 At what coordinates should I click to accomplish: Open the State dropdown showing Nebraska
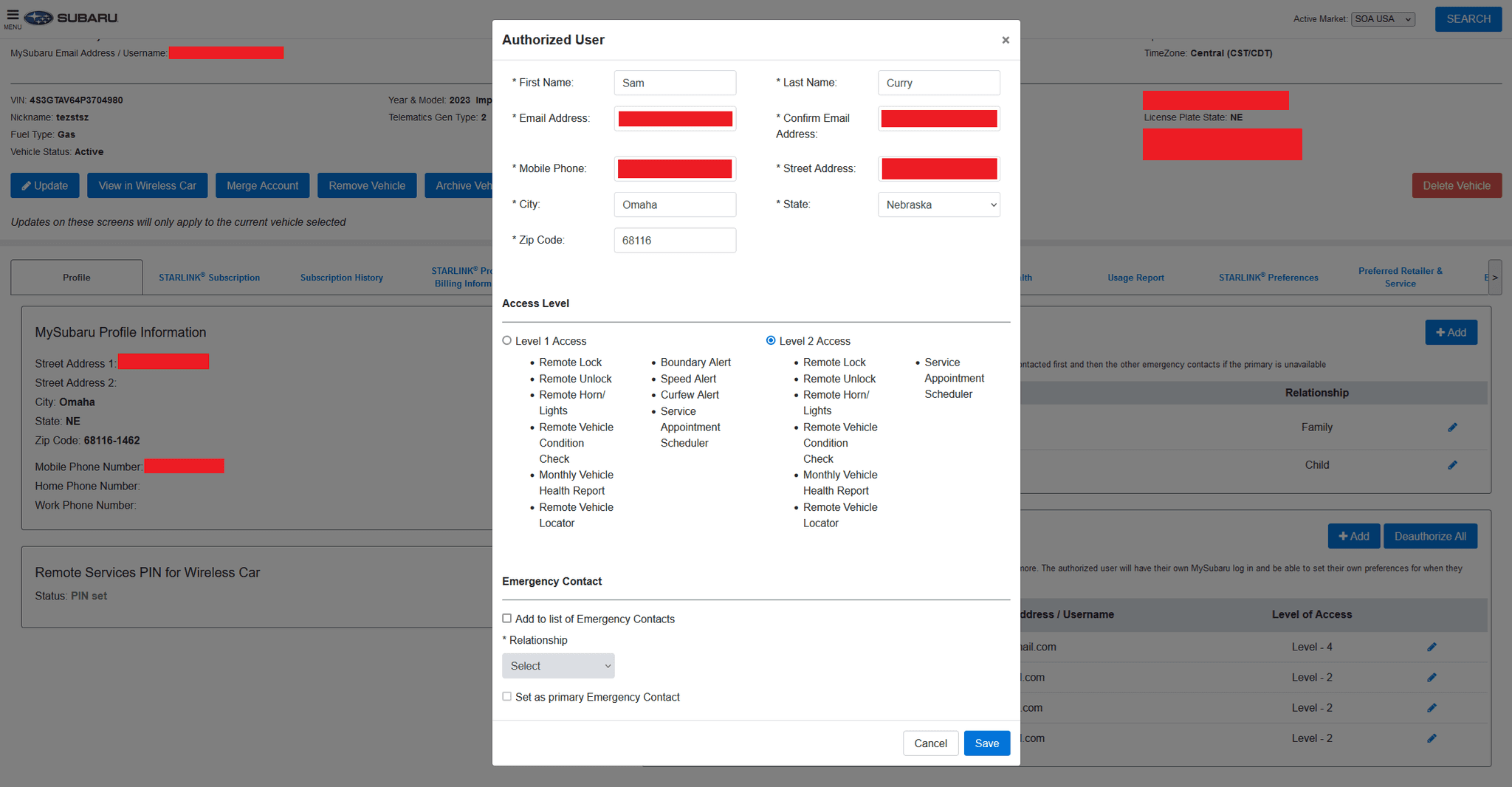938,205
